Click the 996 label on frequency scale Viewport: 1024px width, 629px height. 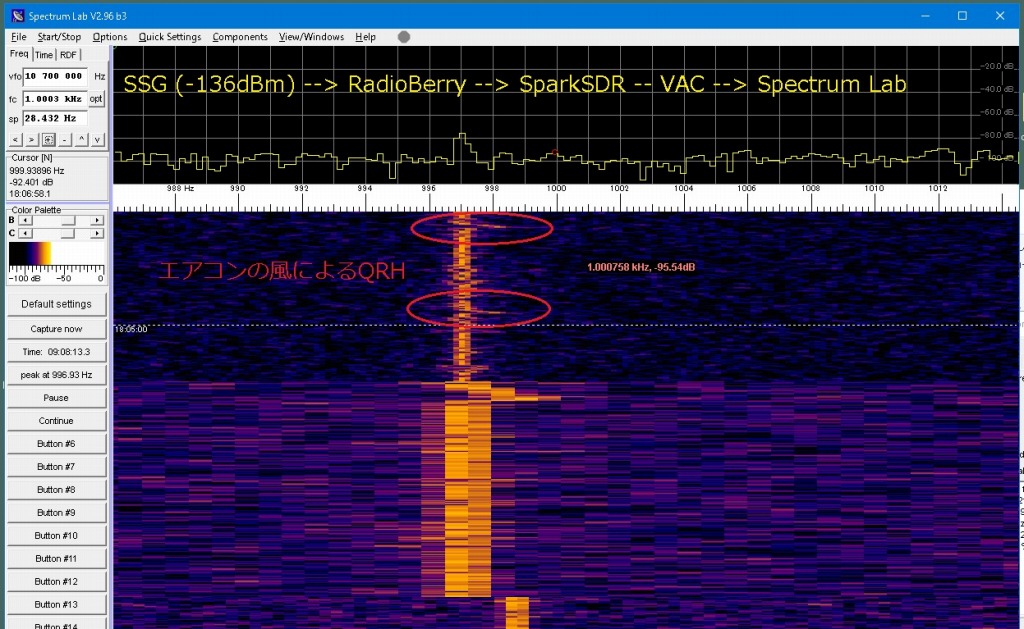(428, 188)
